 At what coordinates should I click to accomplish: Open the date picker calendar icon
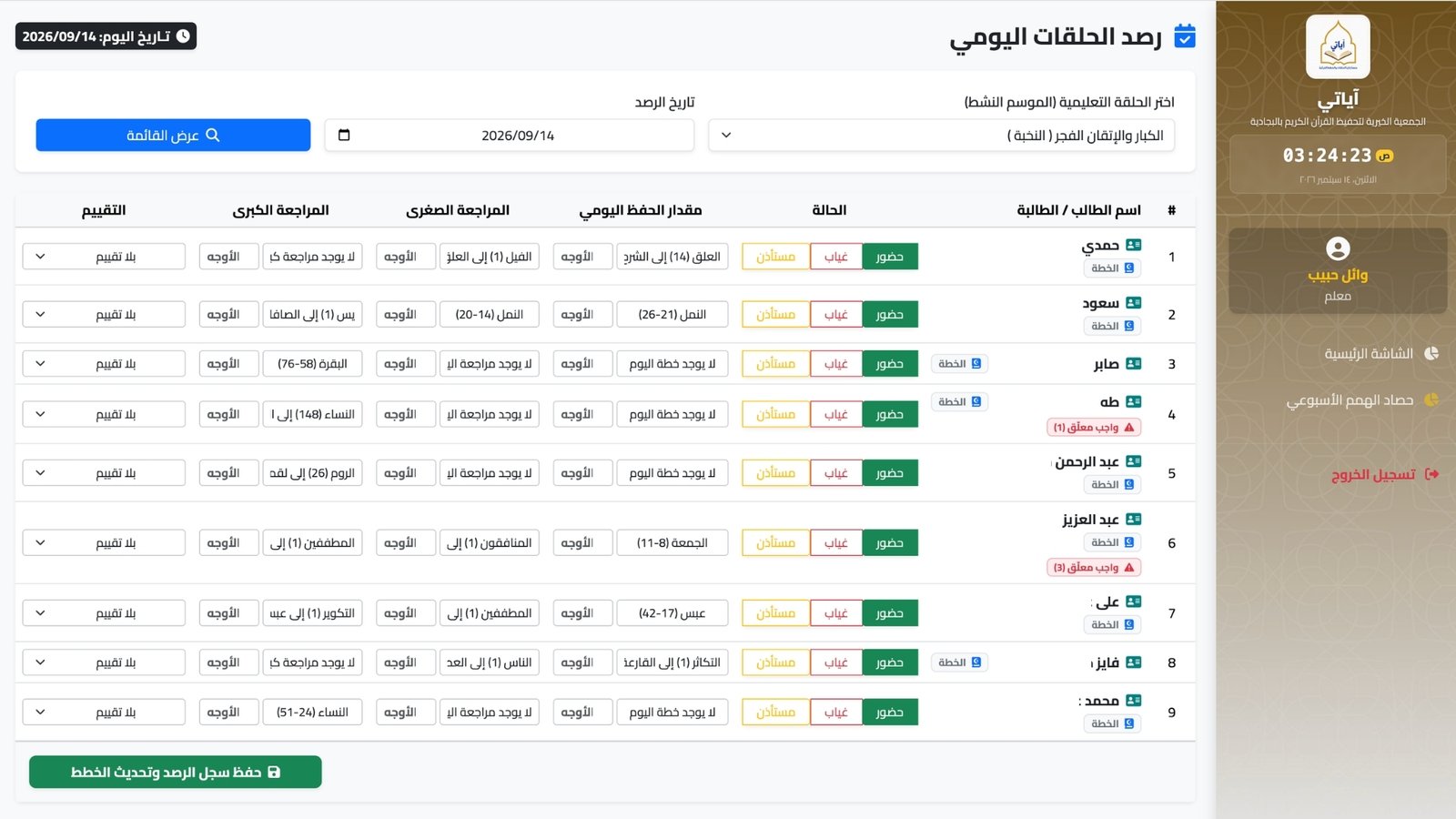pyautogui.click(x=344, y=135)
